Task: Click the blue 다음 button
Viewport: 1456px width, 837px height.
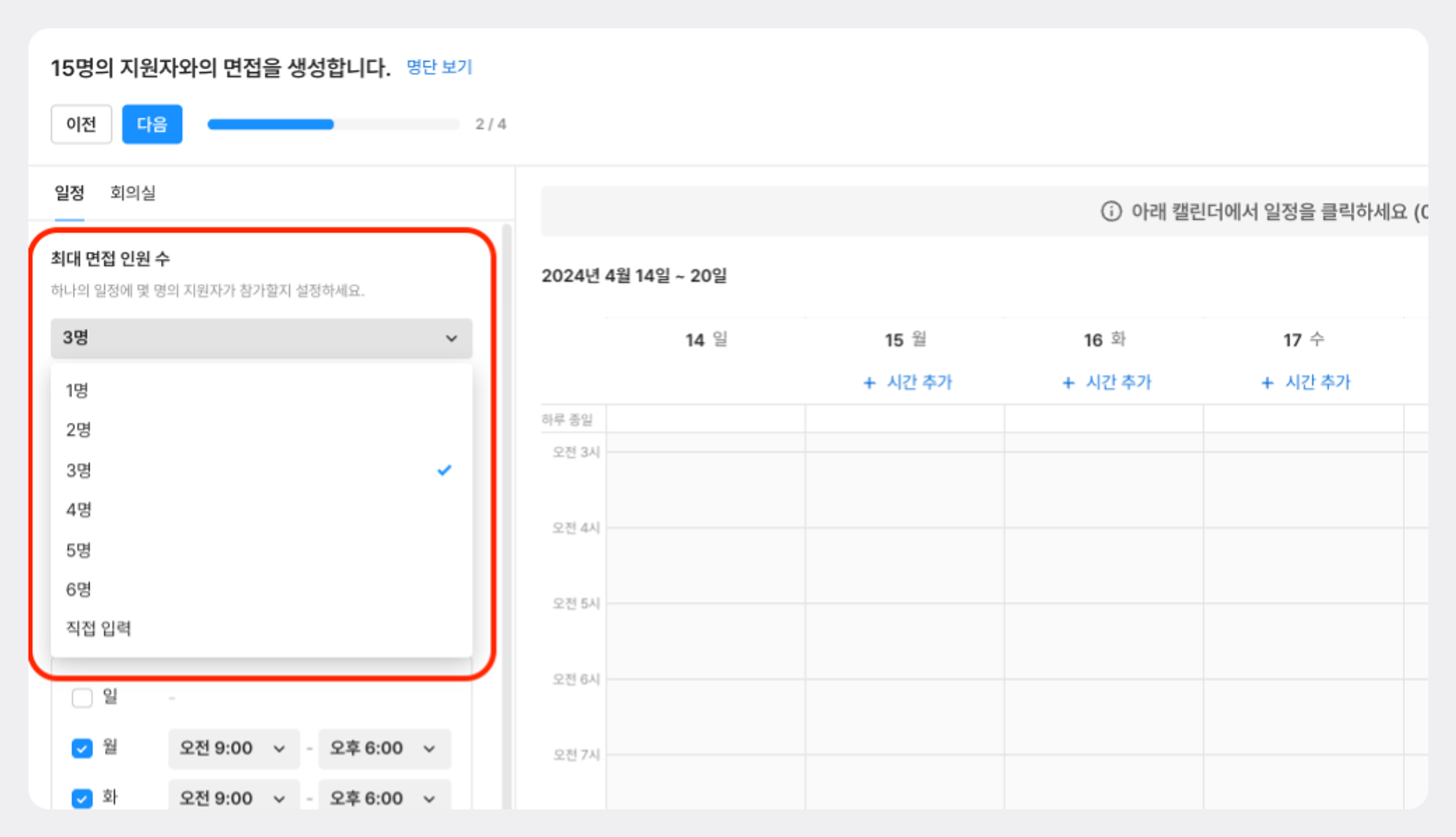Action: click(x=152, y=124)
